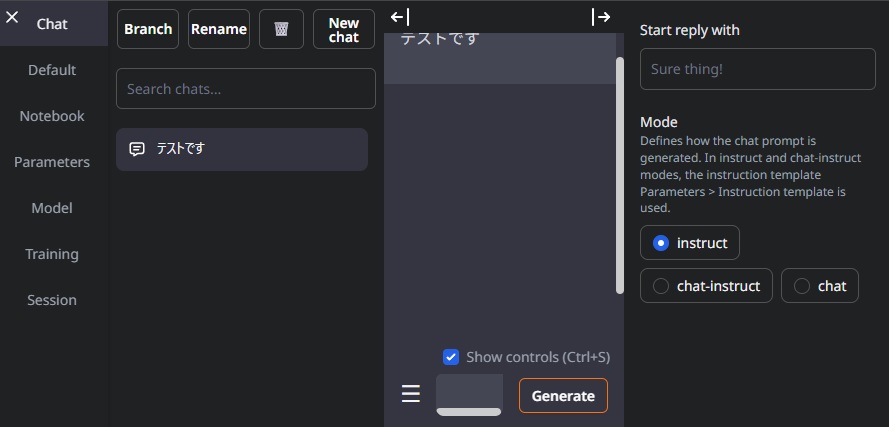Close the sidebar with the X icon
889x427 pixels.
[12, 17]
